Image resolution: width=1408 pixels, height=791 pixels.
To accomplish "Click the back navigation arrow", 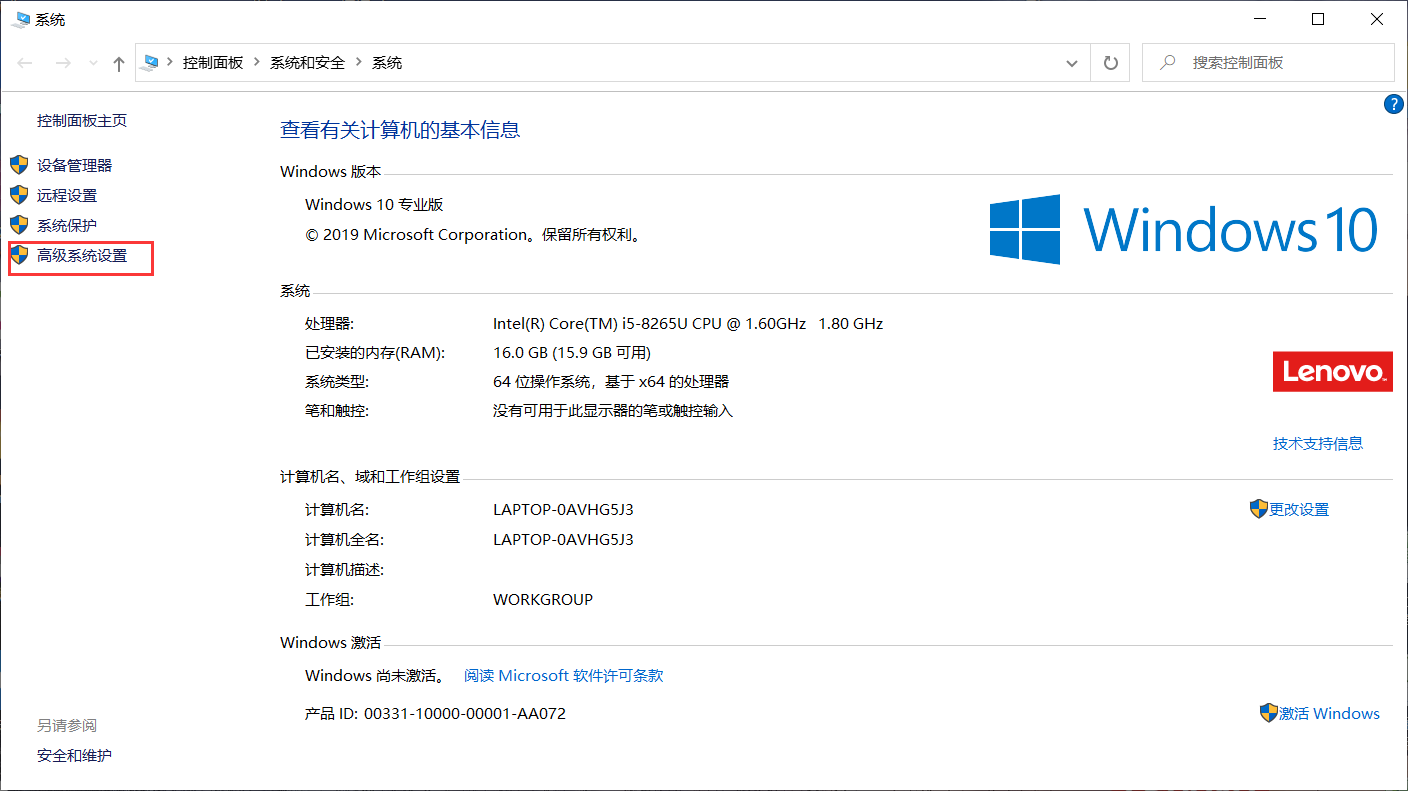I will click(x=26, y=63).
